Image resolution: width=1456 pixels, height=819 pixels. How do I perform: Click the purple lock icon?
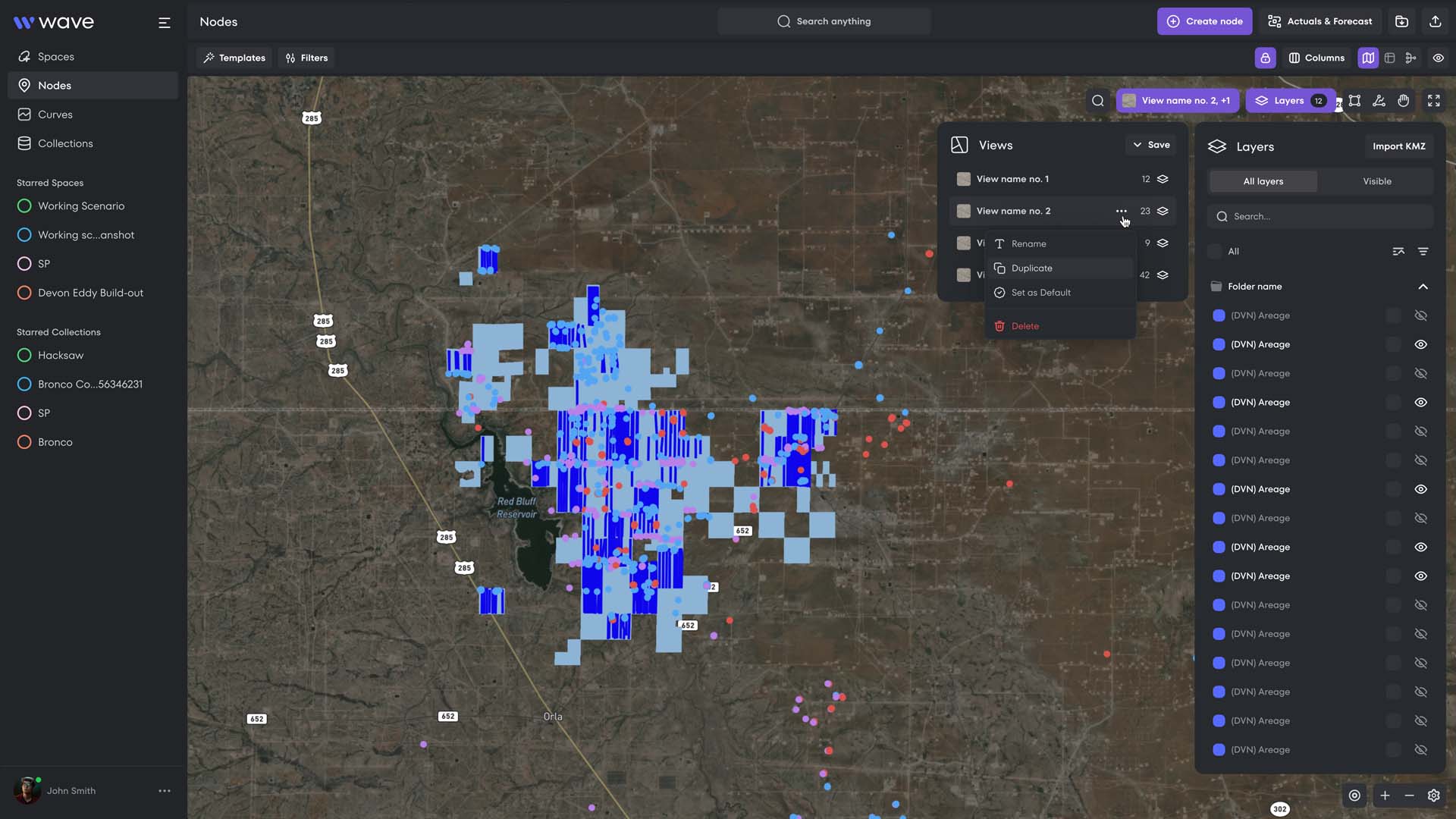[x=1265, y=58]
